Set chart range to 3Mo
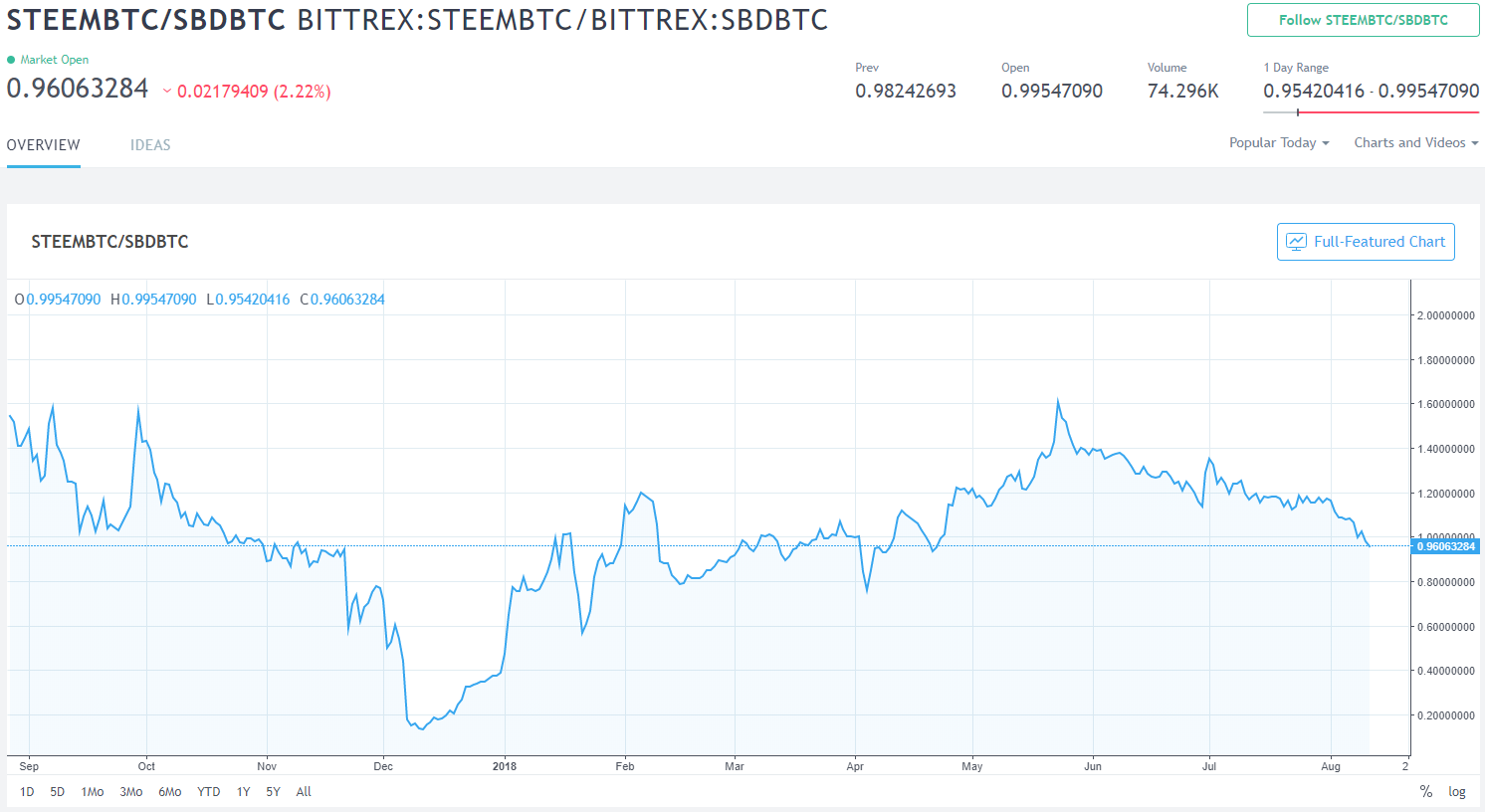1485x812 pixels. click(x=131, y=792)
